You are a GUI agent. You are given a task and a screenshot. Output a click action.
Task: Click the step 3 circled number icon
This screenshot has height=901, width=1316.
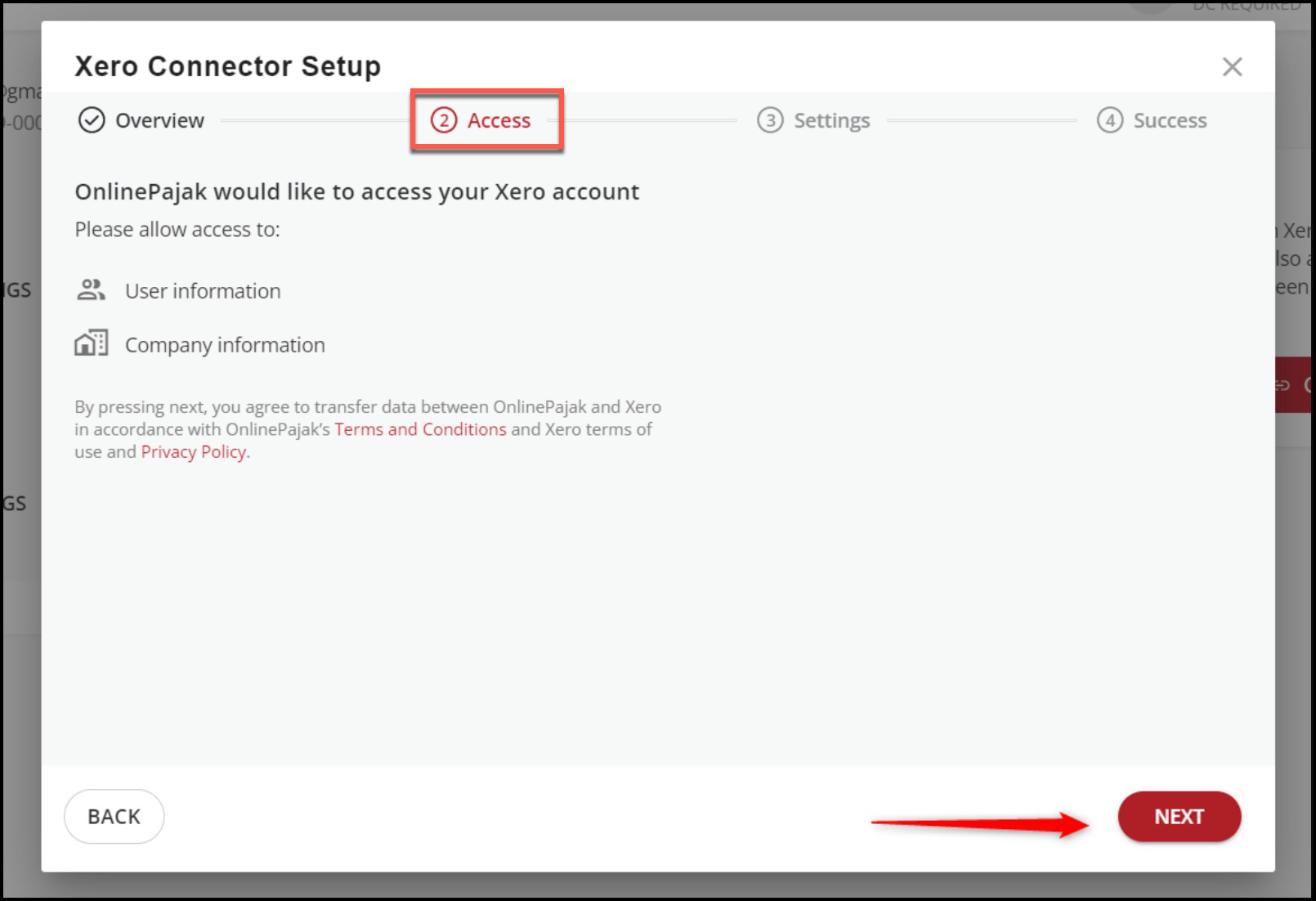click(770, 121)
